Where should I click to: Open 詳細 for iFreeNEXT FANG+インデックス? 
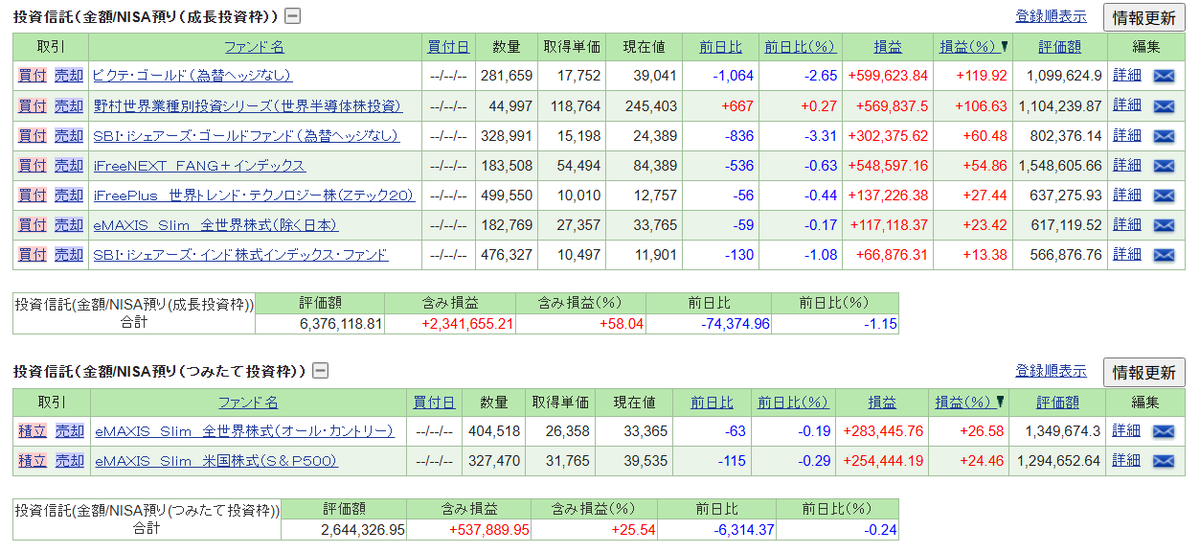(x=1127, y=166)
